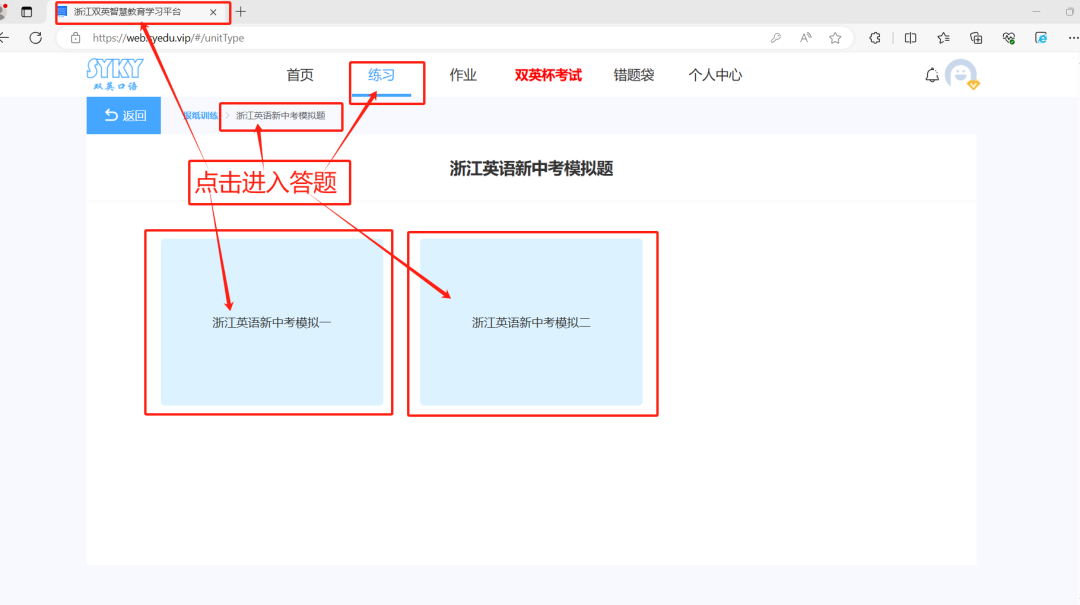Open browser extensions icon
This screenshot has height=605, width=1080.
[x=875, y=38]
